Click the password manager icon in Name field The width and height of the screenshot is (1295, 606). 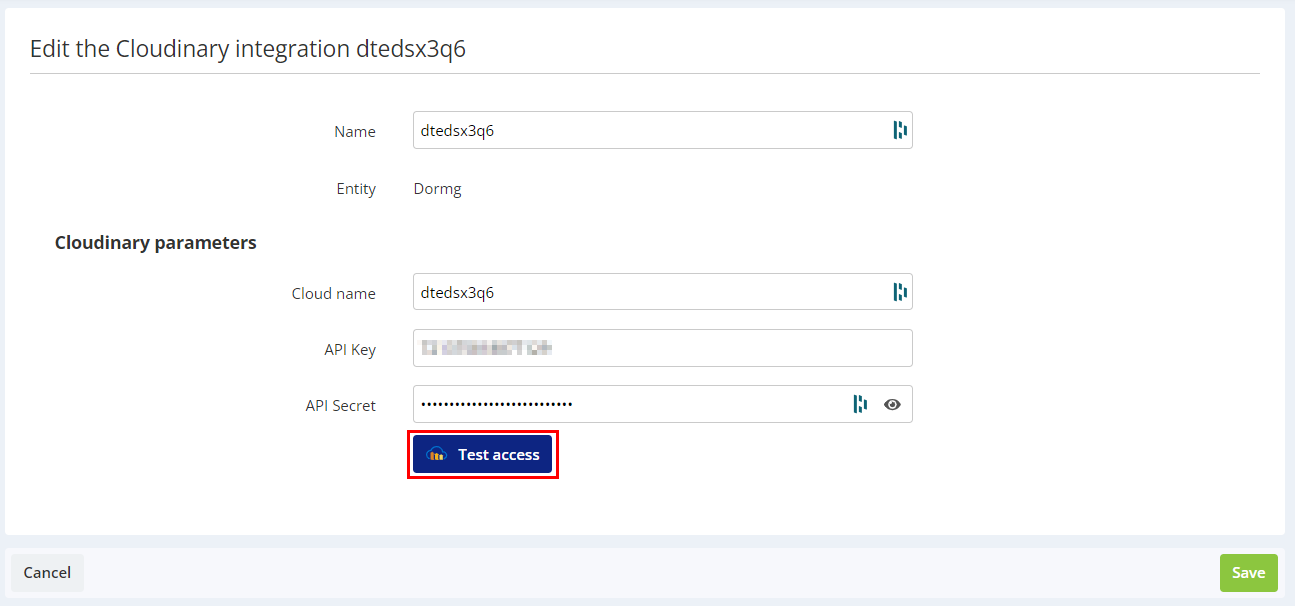(x=899, y=130)
